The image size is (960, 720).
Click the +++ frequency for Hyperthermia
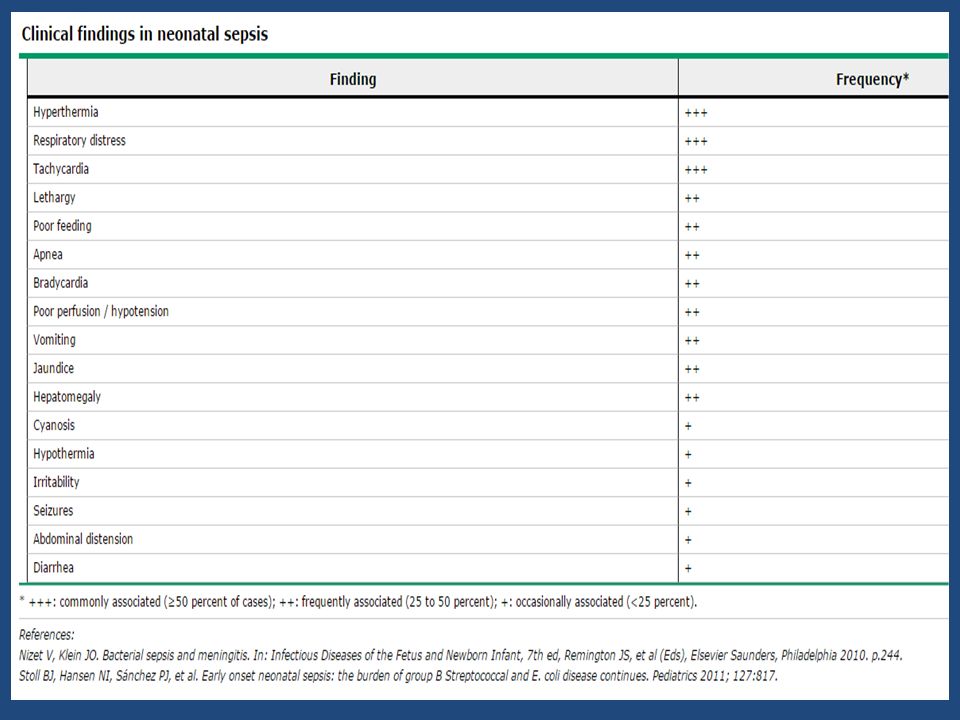tap(696, 113)
